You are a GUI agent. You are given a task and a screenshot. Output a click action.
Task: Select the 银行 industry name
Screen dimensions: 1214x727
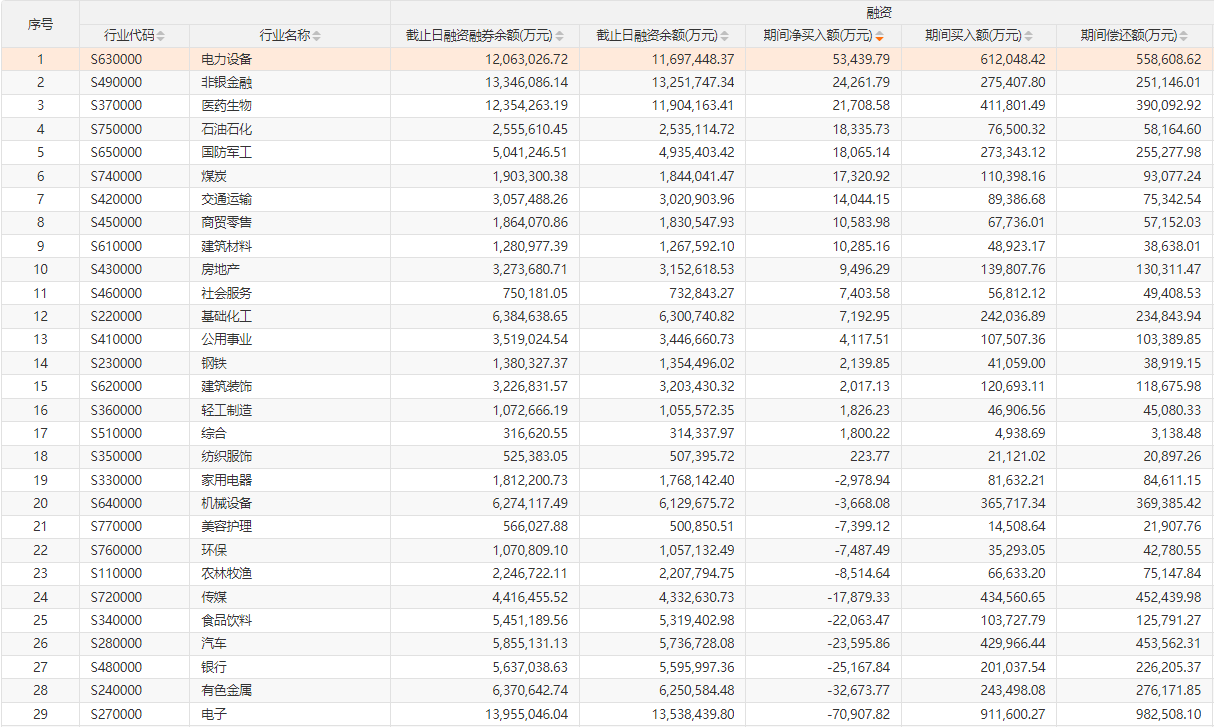pyautogui.click(x=214, y=667)
